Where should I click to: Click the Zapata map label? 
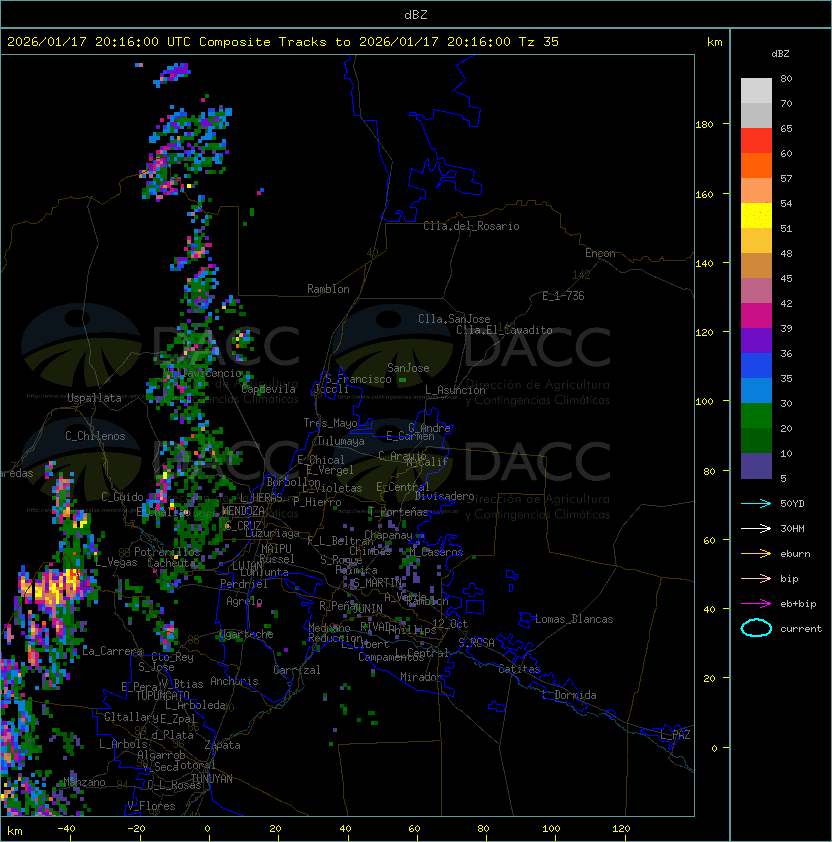[x=222, y=745]
